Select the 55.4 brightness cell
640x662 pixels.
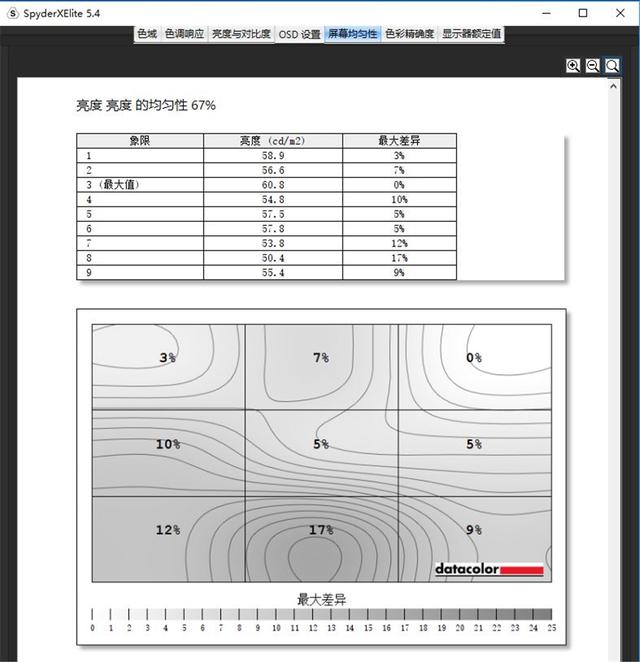[273, 272]
